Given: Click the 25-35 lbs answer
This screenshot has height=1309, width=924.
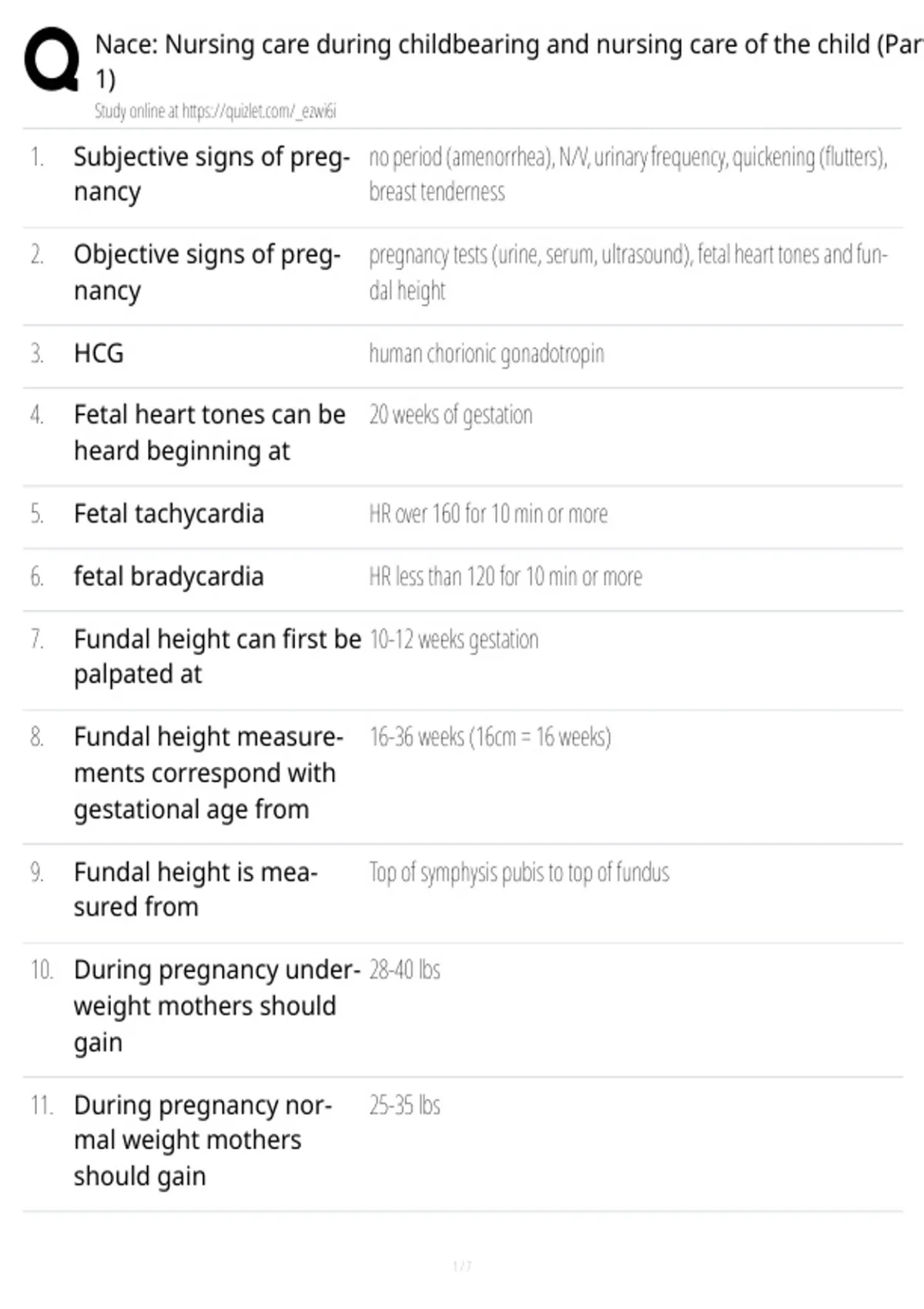Looking at the screenshot, I should click(404, 1106).
